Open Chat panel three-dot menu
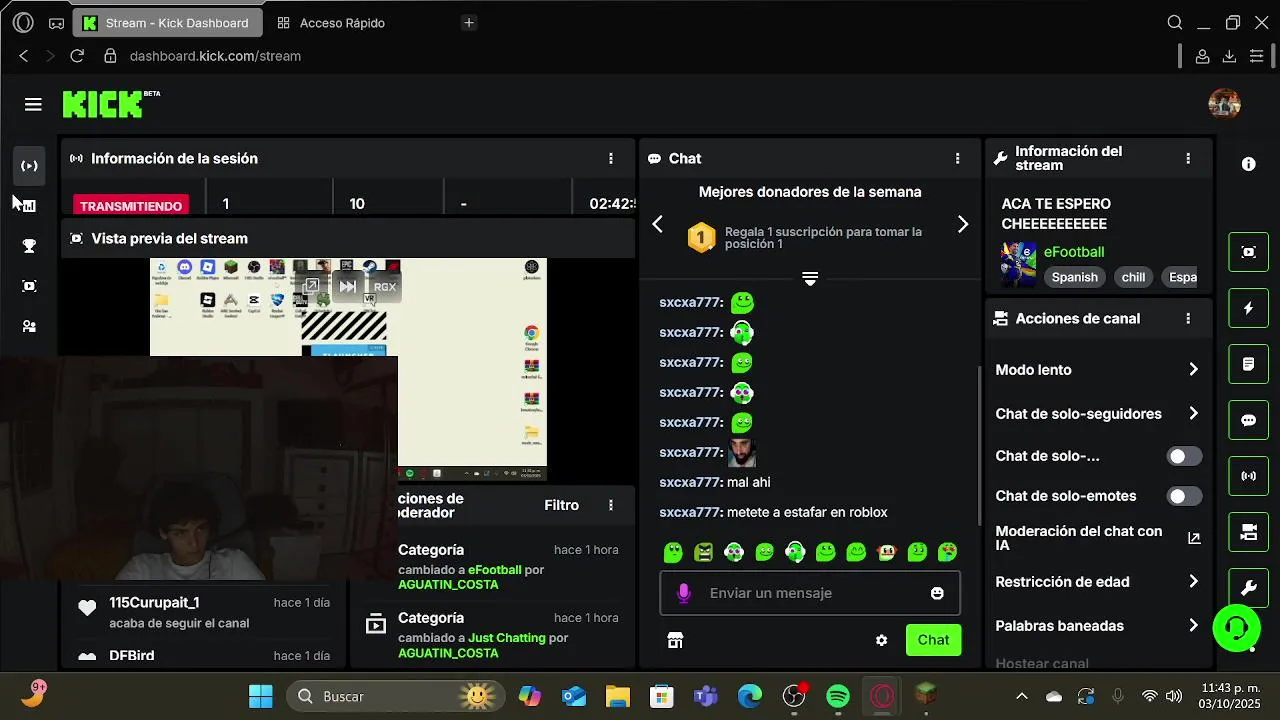The width and height of the screenshot is (1280, 720). [x=957, y=158]
